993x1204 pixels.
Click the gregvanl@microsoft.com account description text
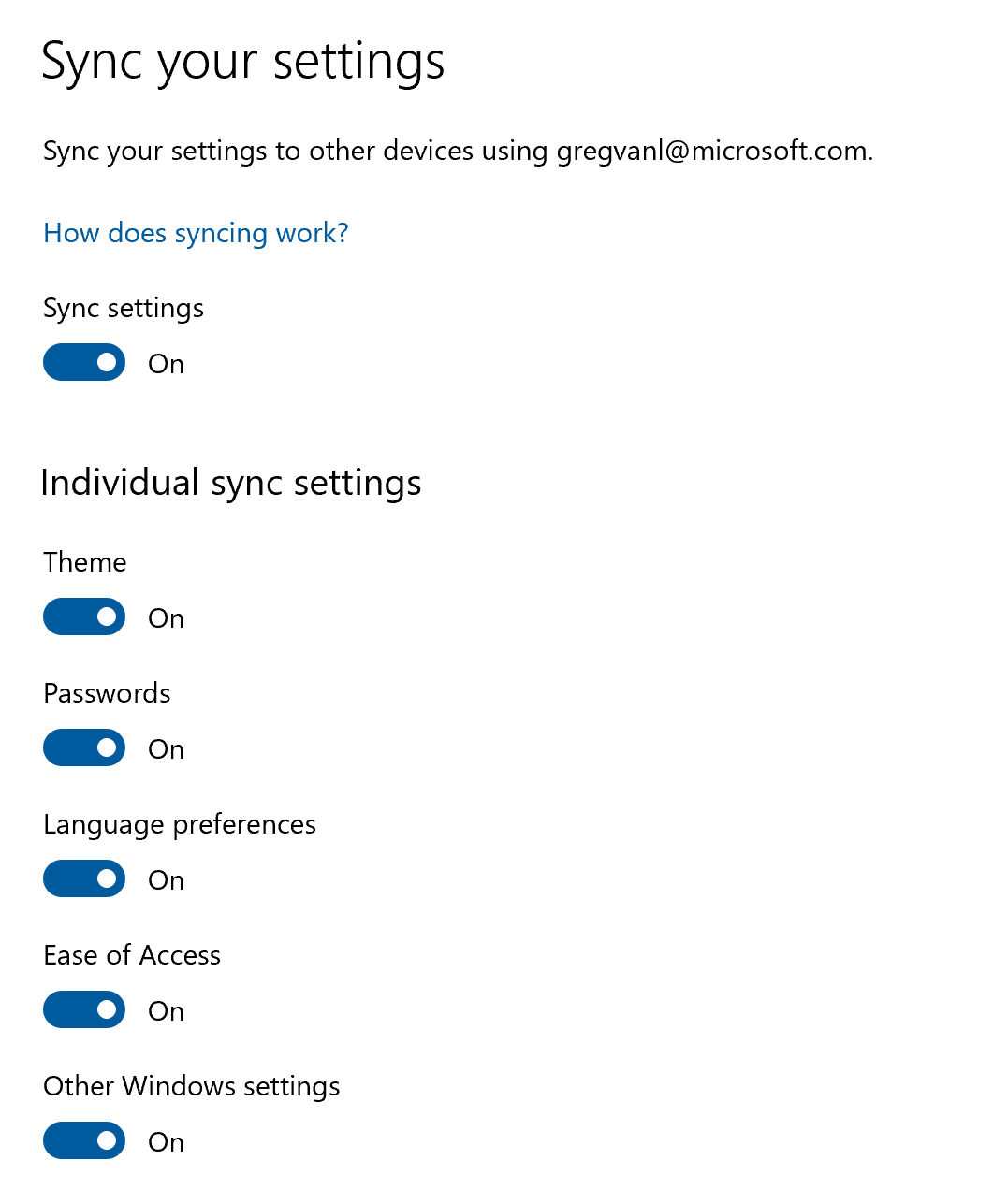459,152
